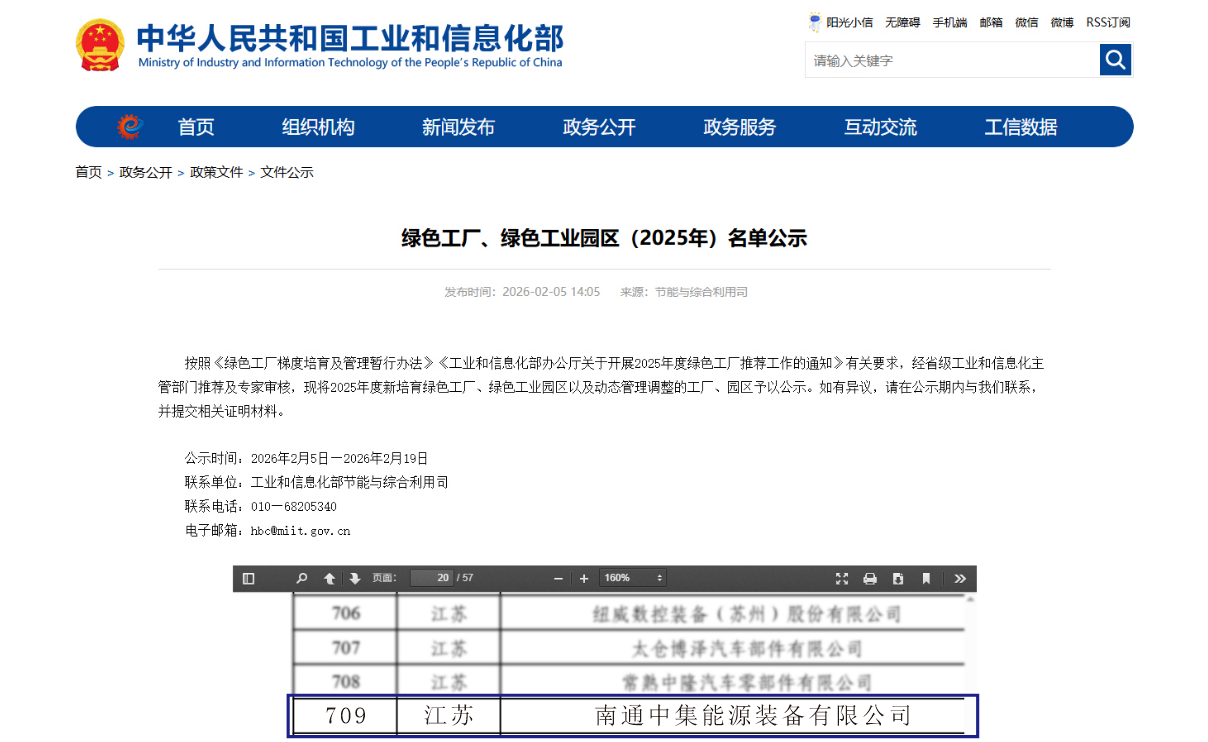Zoom in the document with plus control

coord(584,578)
